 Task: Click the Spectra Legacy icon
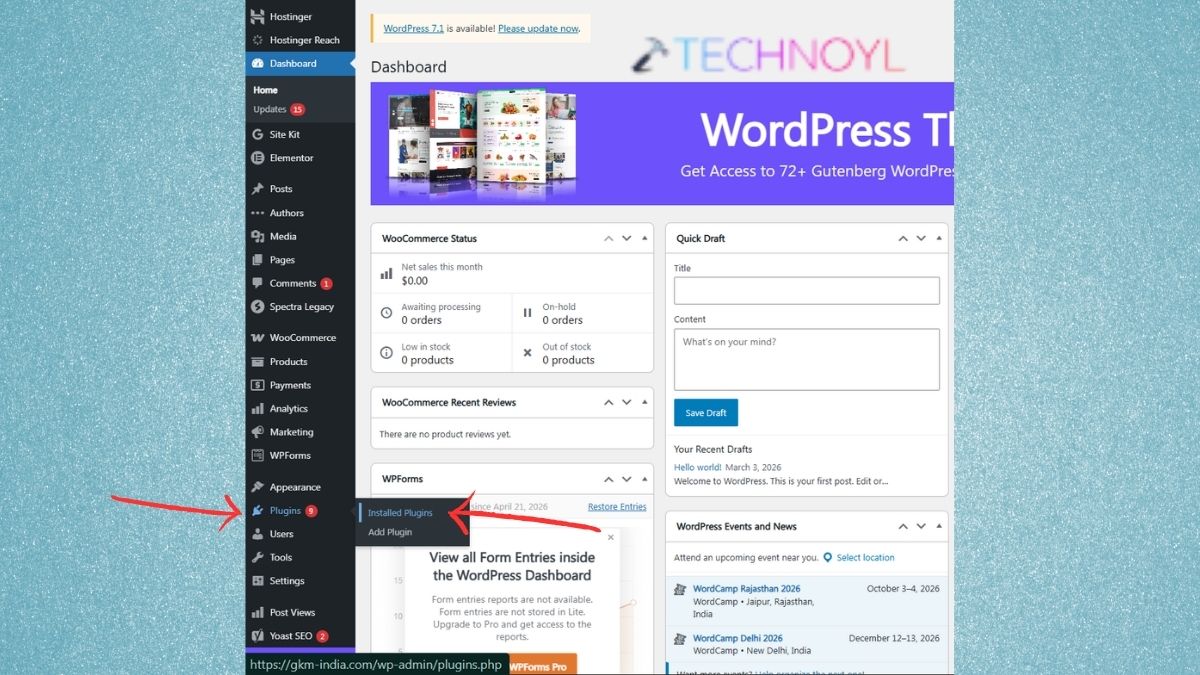pyautogui.click(x=258, y=307)
